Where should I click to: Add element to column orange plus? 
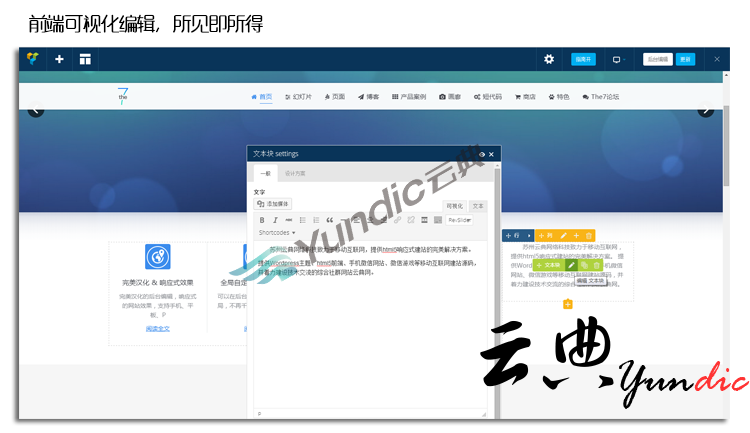click(x=576, y=235)
